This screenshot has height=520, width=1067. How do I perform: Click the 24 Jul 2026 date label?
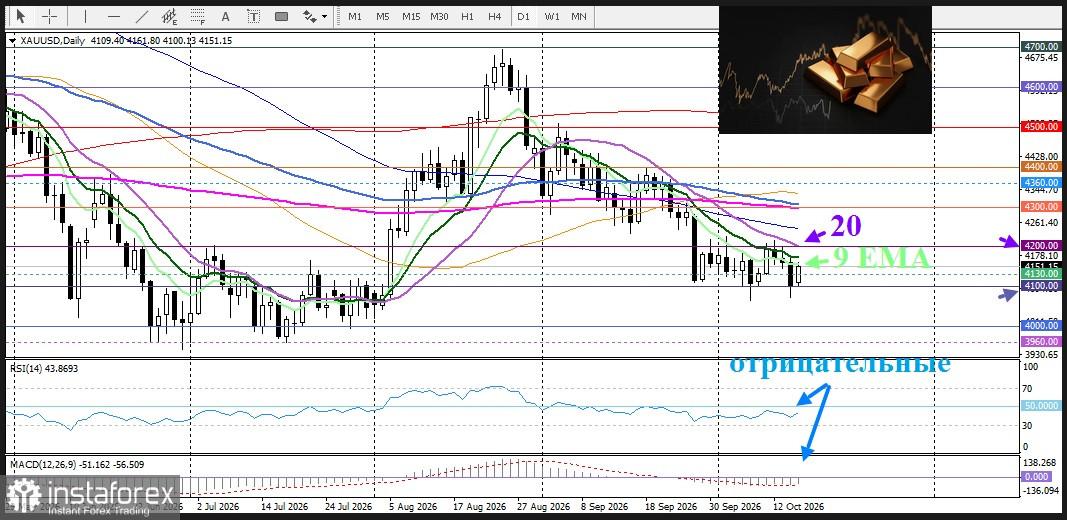tap(348, 507)
